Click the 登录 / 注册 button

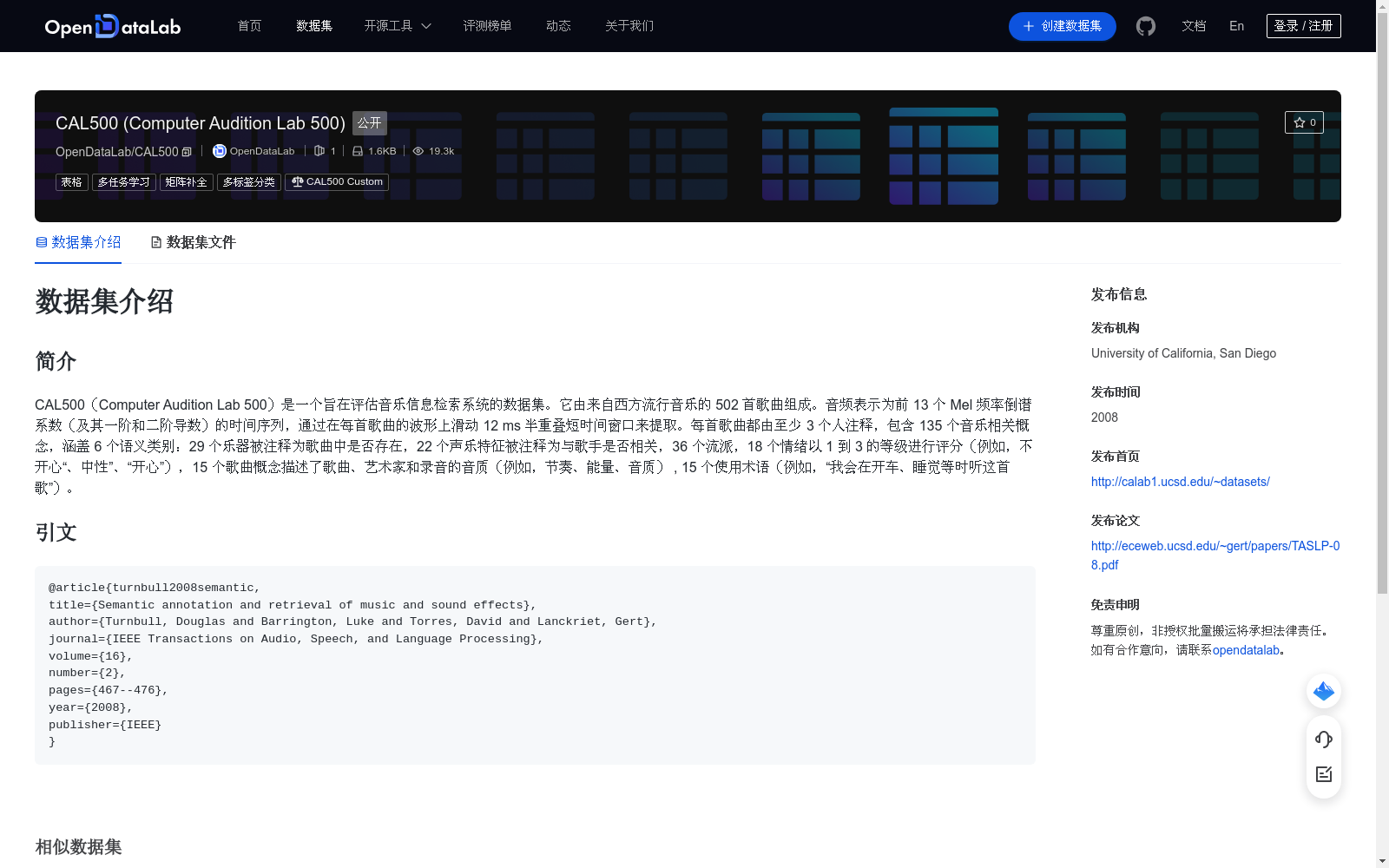click(x=1304, y=26)
